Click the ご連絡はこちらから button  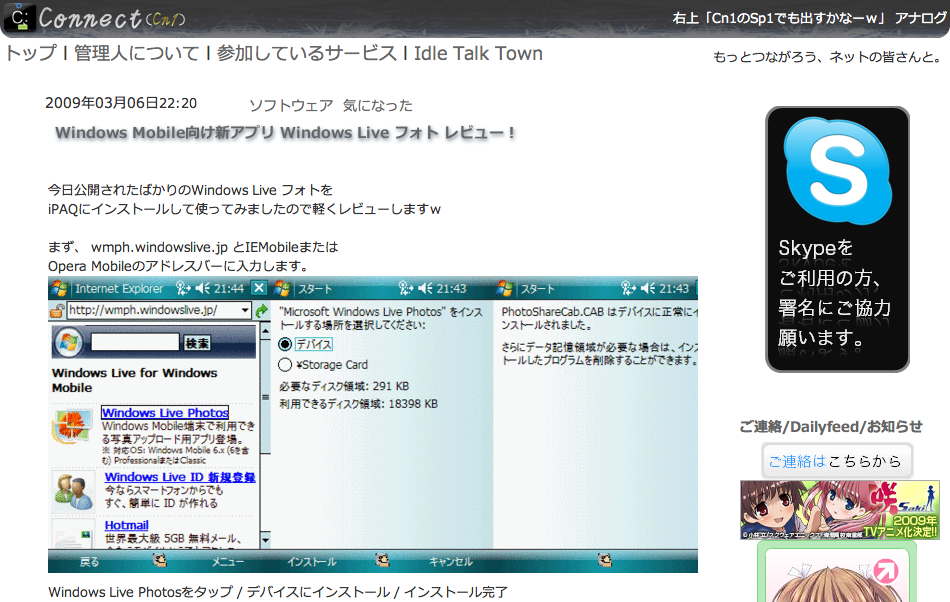pyautogui.click(x=837, y=461)
